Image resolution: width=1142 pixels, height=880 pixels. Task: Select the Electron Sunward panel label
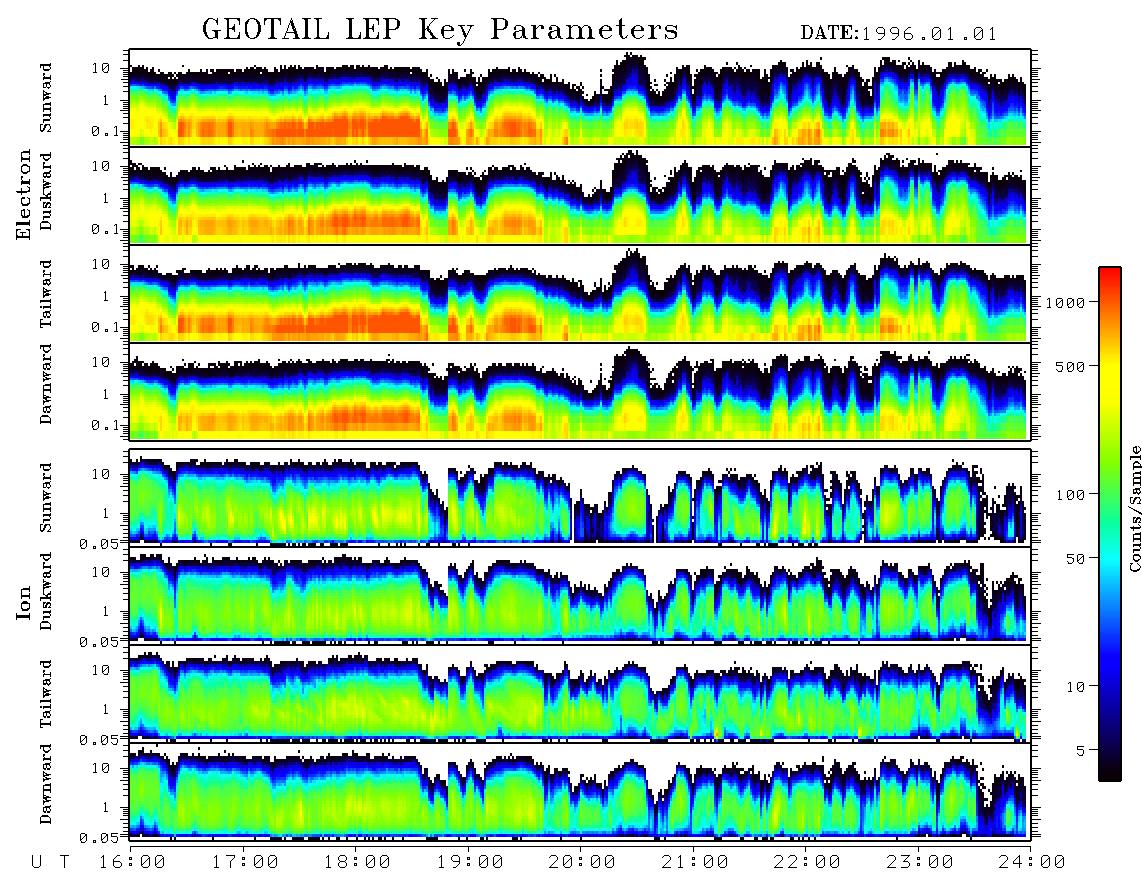[46, 98]
